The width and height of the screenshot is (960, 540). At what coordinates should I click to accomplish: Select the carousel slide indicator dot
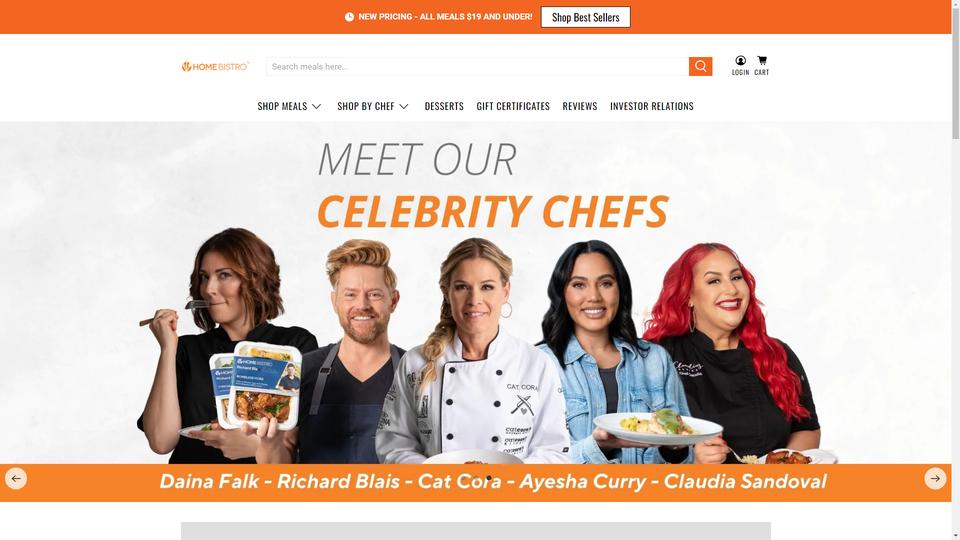click(489, 477)
